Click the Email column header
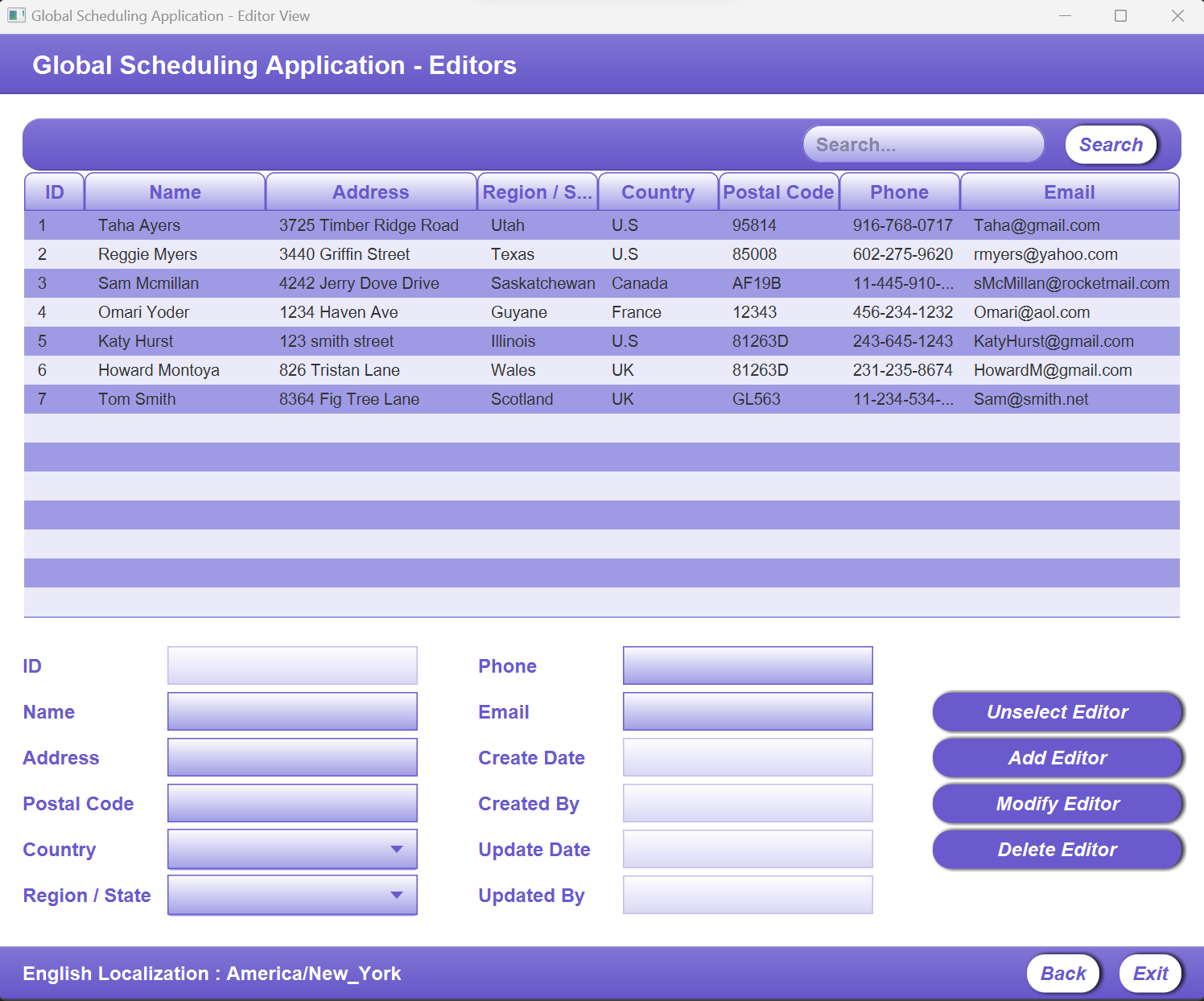The width and height of the screenshot is (1204, 1001). (1069, 192)
